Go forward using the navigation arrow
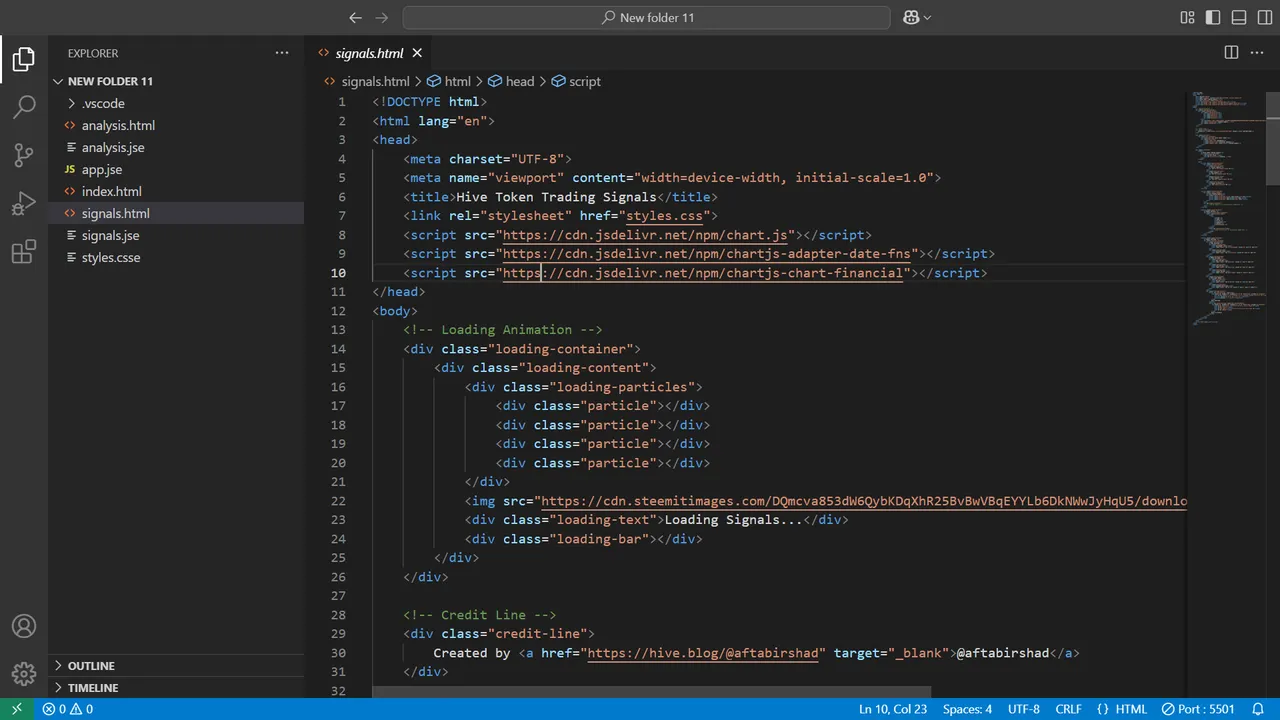 [381, 17]
